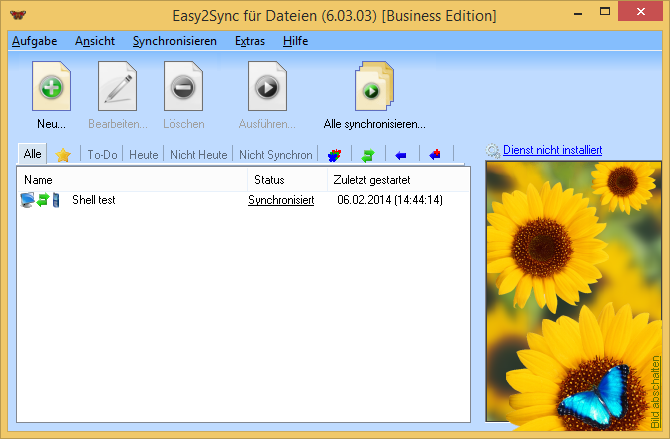
Task: Open the Extras menu
Action: coord(250,41)
